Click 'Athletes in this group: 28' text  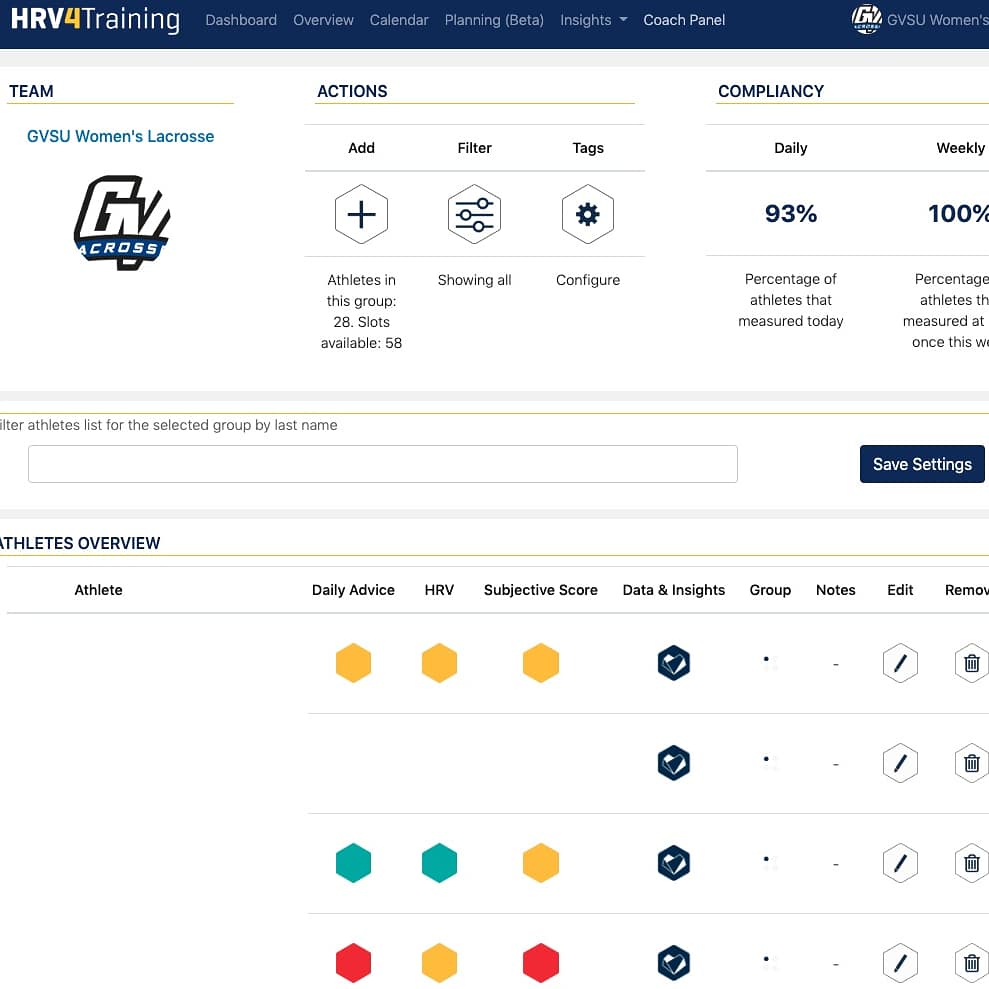361,301
